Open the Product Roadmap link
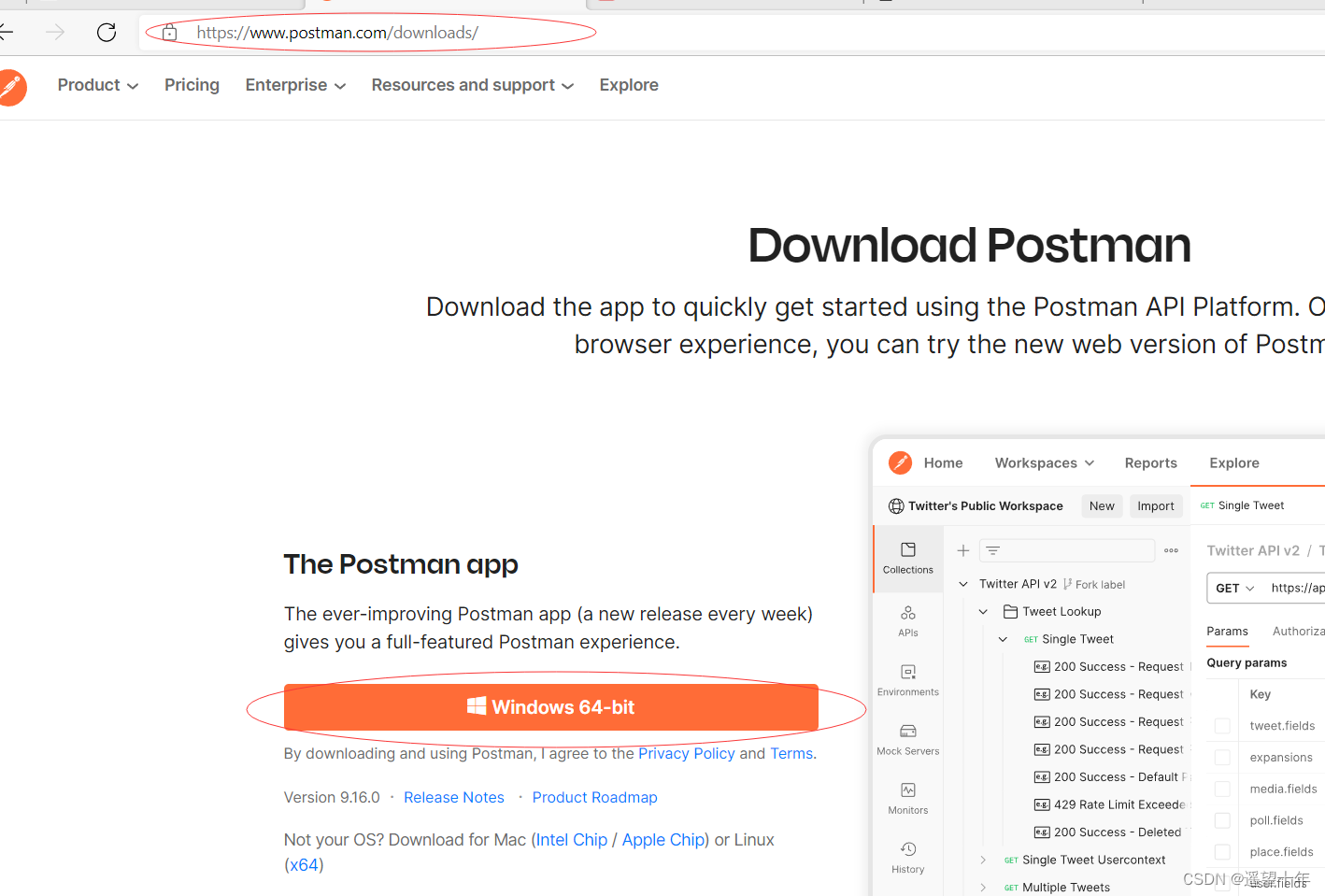1325x896 pixels. pyautogui.click(x=595, y=797)
